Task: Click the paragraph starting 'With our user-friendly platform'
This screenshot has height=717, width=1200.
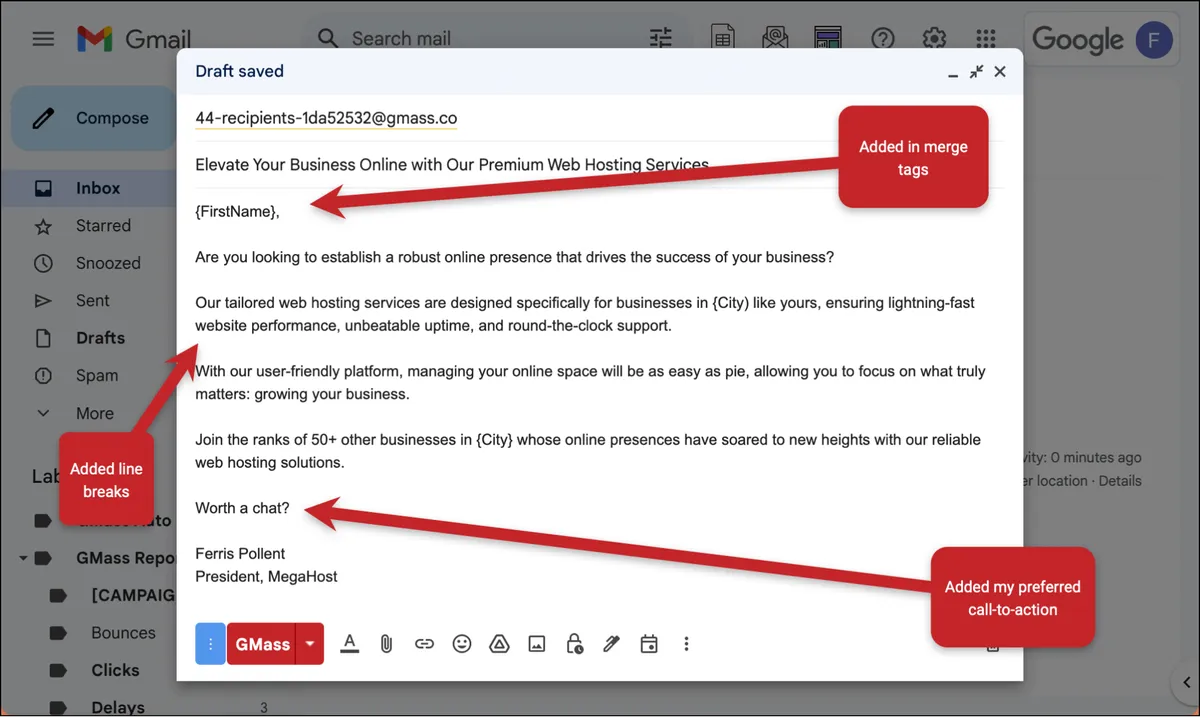Action: coord(590,382)
